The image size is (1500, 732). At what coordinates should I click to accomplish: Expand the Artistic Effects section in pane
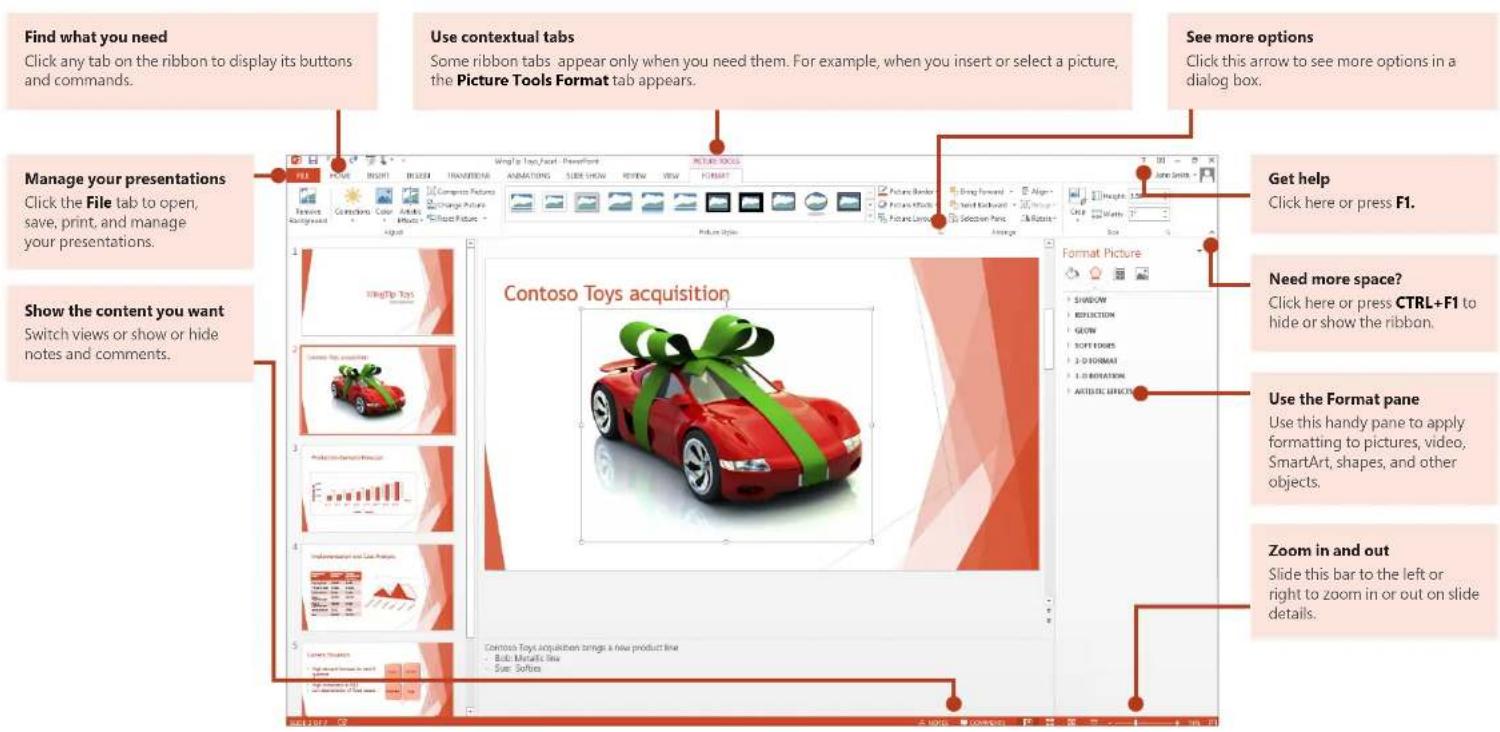[x=1100, y=391]
